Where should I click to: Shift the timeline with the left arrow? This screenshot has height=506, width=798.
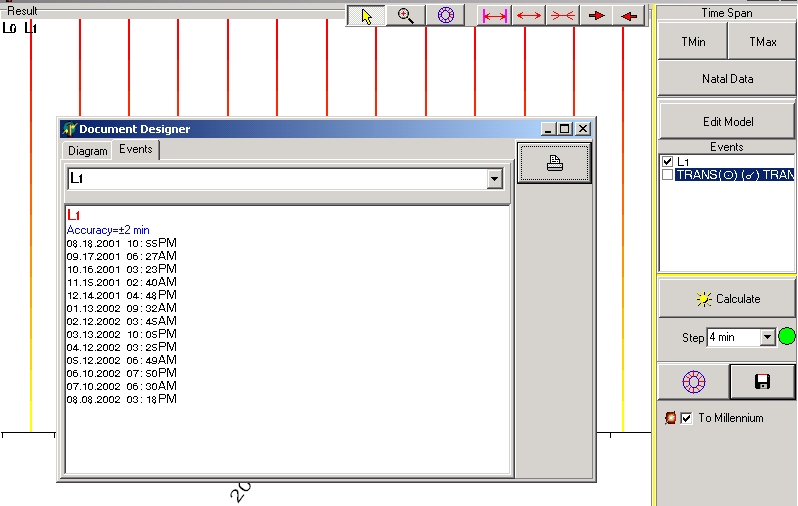click(x=628, y=16)
